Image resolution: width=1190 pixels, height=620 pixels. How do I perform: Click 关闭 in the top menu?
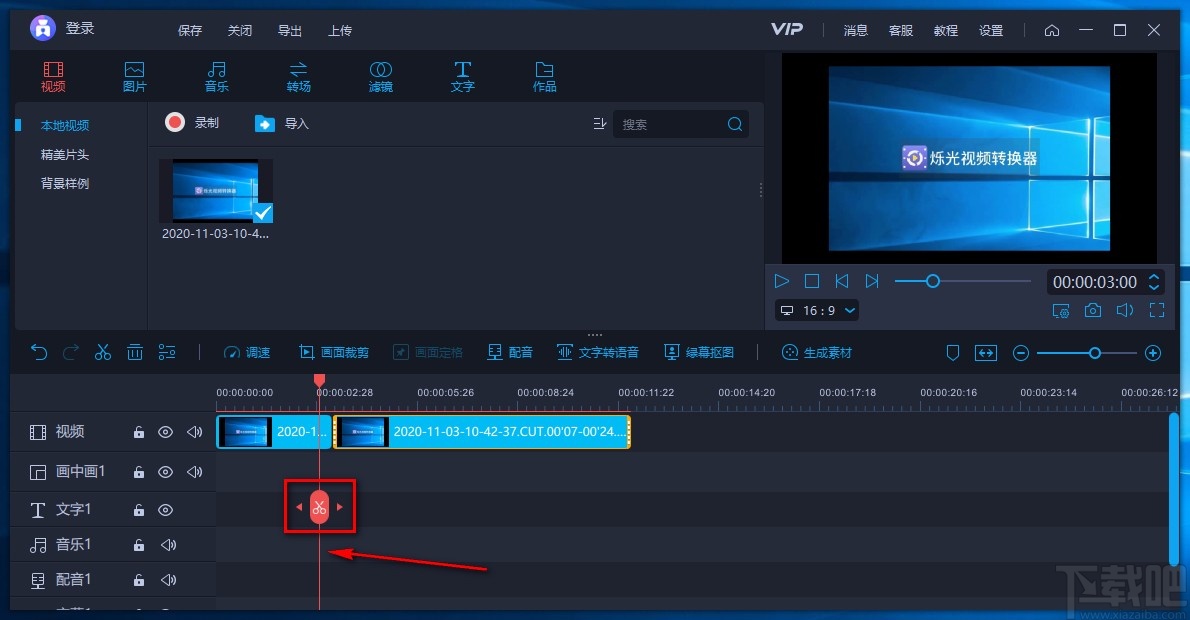pyautogui.click(x=240, y=30)
